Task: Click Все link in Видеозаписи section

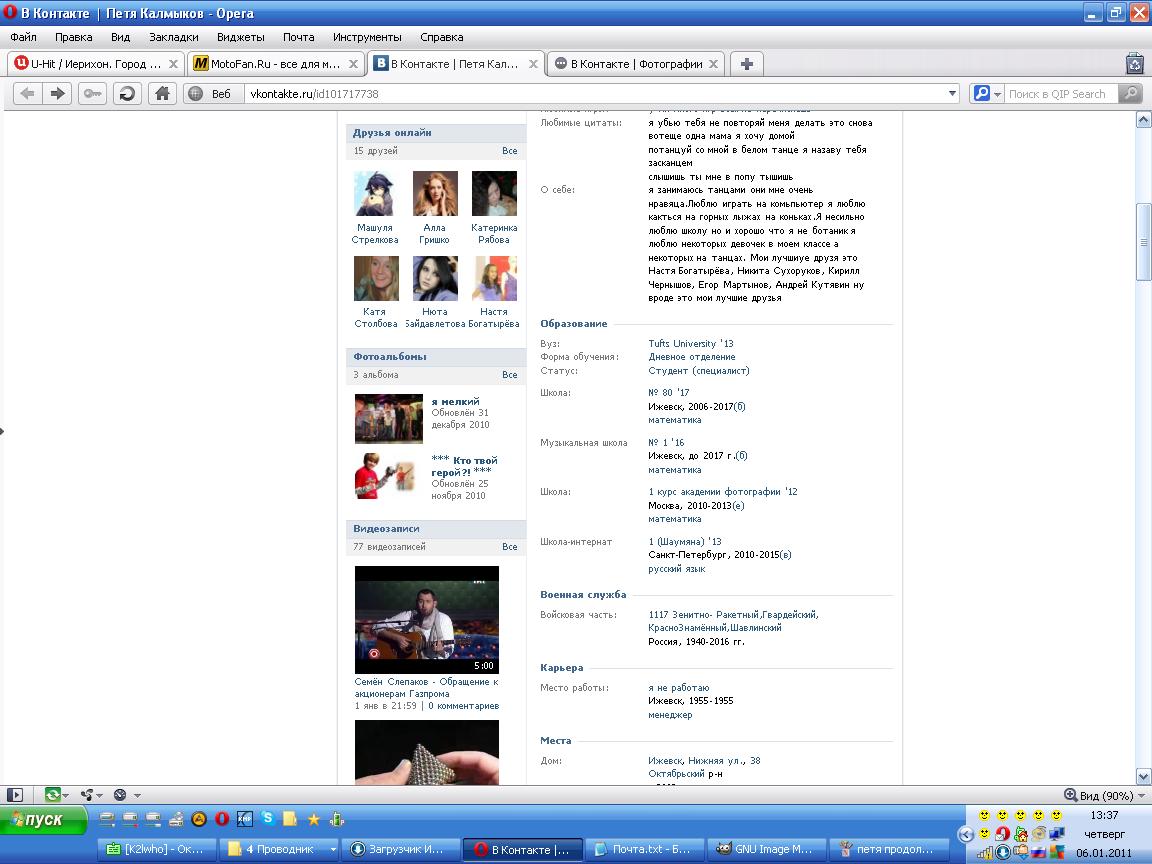Action: (x=510, y=547)
